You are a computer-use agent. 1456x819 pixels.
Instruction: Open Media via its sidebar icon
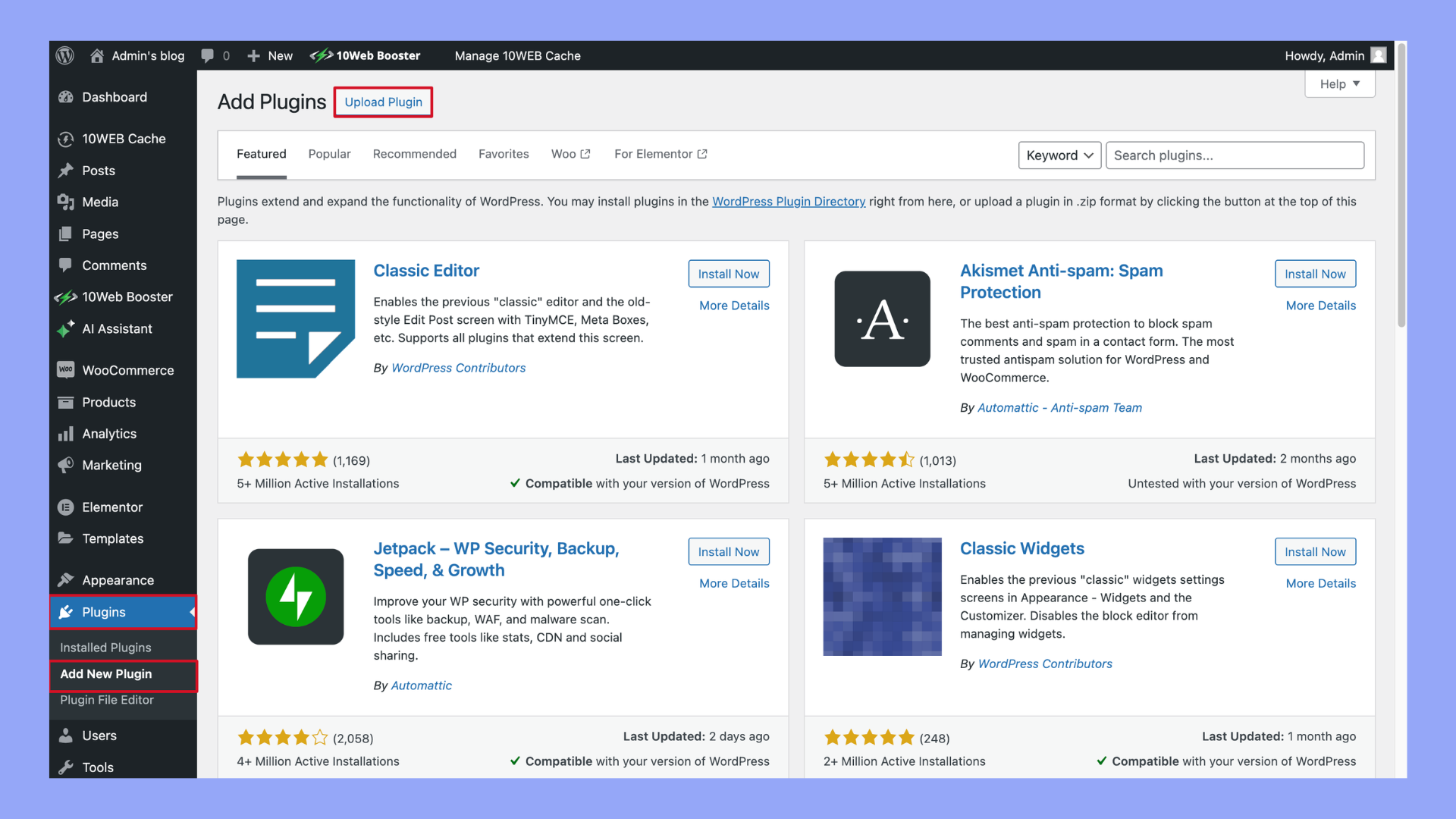pyautogui.click(x=66, y=202)
